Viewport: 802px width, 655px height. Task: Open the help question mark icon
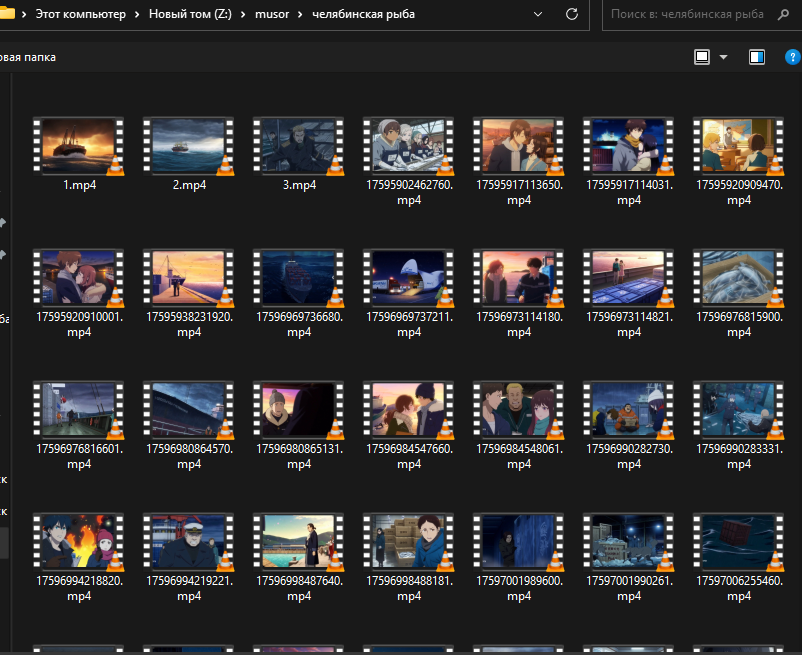(792, 57)
